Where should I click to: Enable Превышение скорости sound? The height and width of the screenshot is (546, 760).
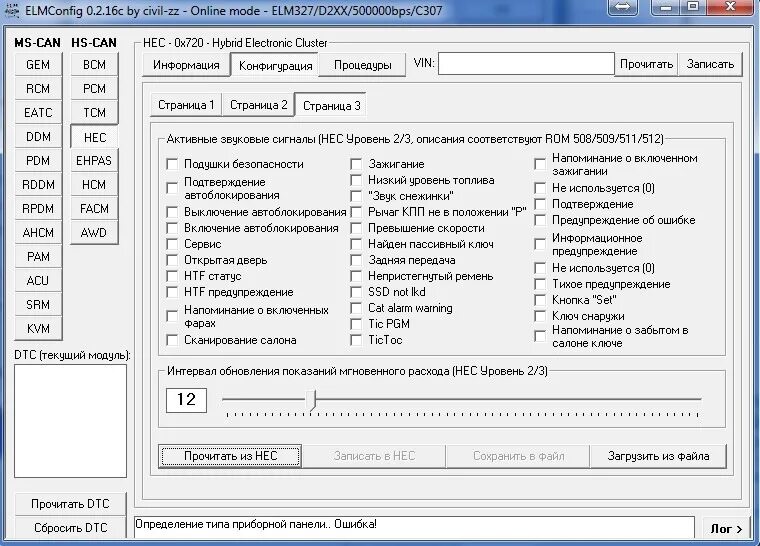click(356, 228)
